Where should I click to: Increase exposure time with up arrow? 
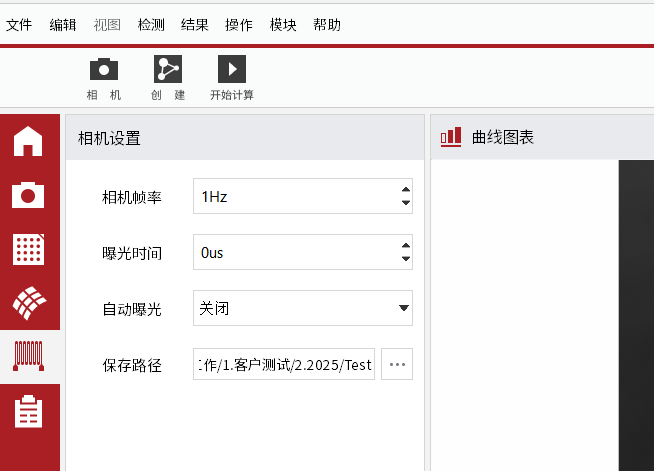pos(405,246)
